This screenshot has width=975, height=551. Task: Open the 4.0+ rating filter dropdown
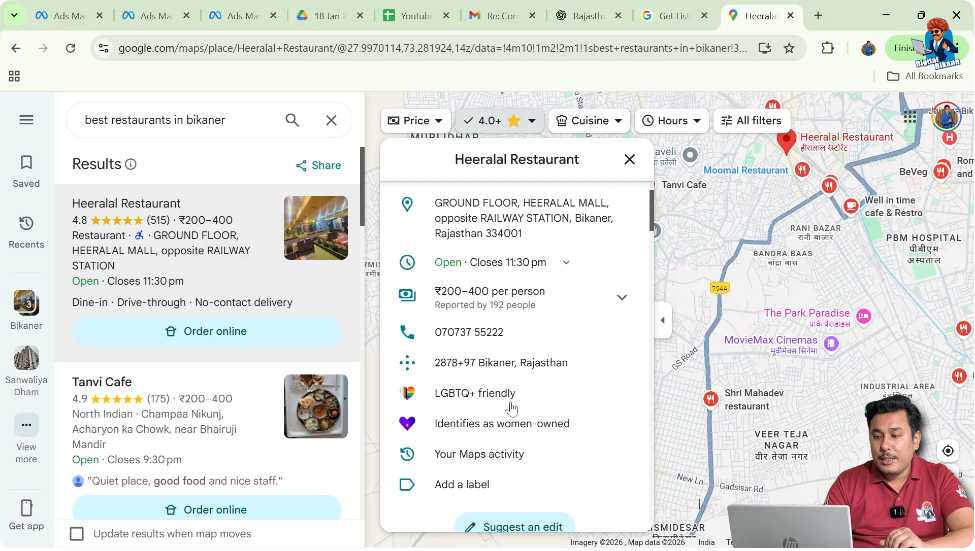click(x=499, y=121)
